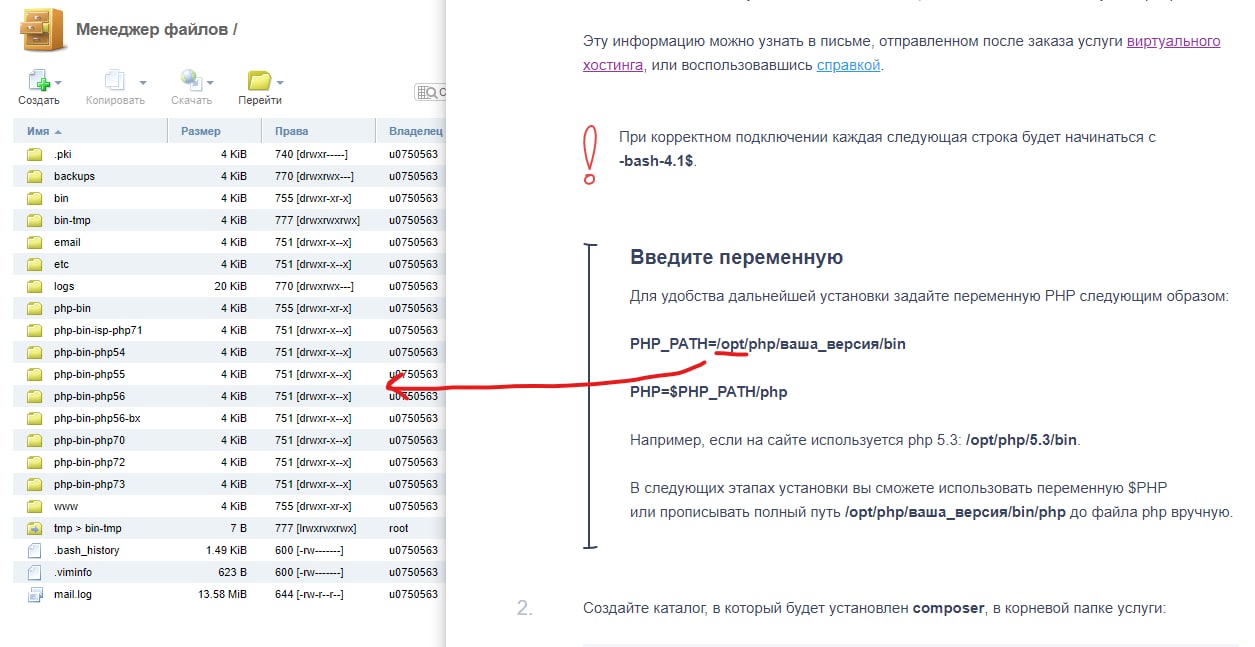
Task: Select the php-bin-php56 folder icon
Action: point(35,396)
